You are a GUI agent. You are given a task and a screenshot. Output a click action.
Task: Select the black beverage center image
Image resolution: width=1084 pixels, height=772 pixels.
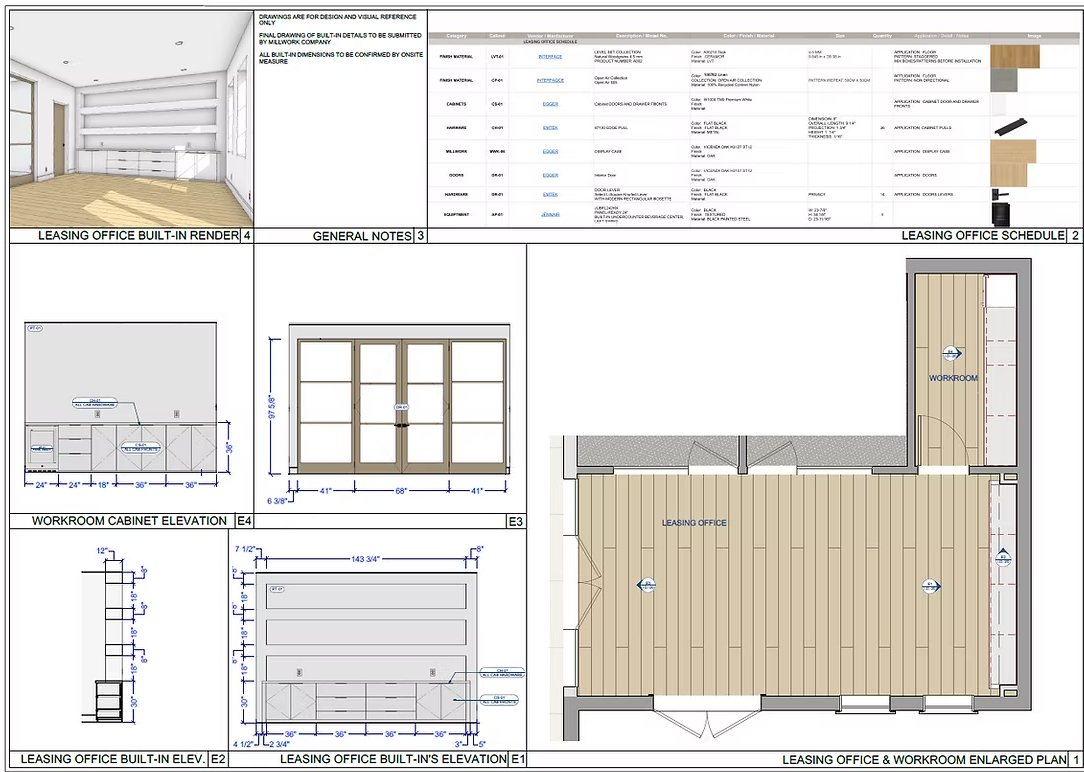point(1000,214)
